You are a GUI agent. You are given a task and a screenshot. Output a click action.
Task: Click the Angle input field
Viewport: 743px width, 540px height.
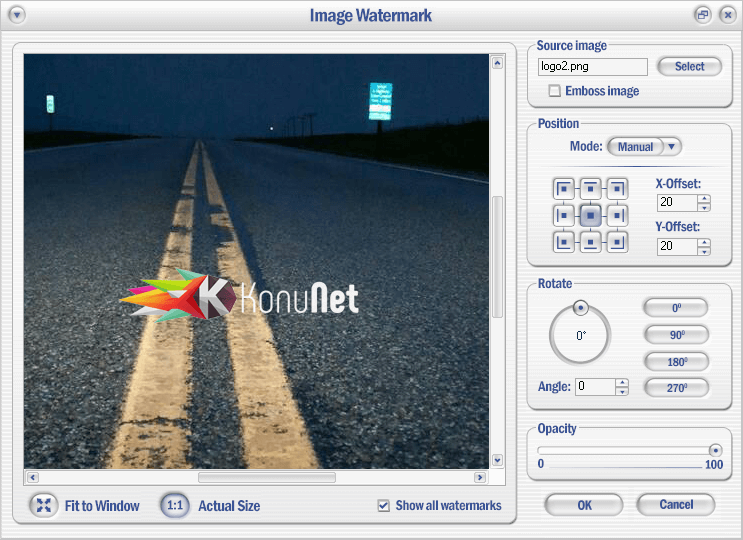594,387
